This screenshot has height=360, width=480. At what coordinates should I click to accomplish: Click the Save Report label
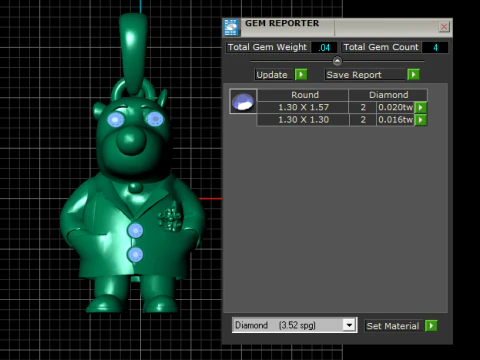point(365,75)
